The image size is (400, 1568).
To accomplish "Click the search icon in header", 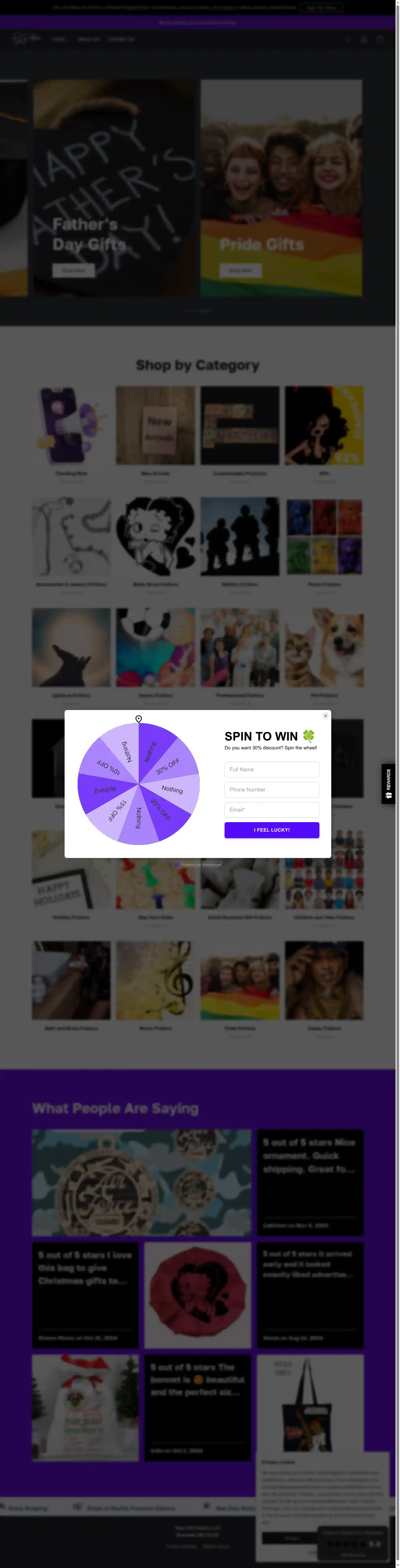I will tap(348, 40).
